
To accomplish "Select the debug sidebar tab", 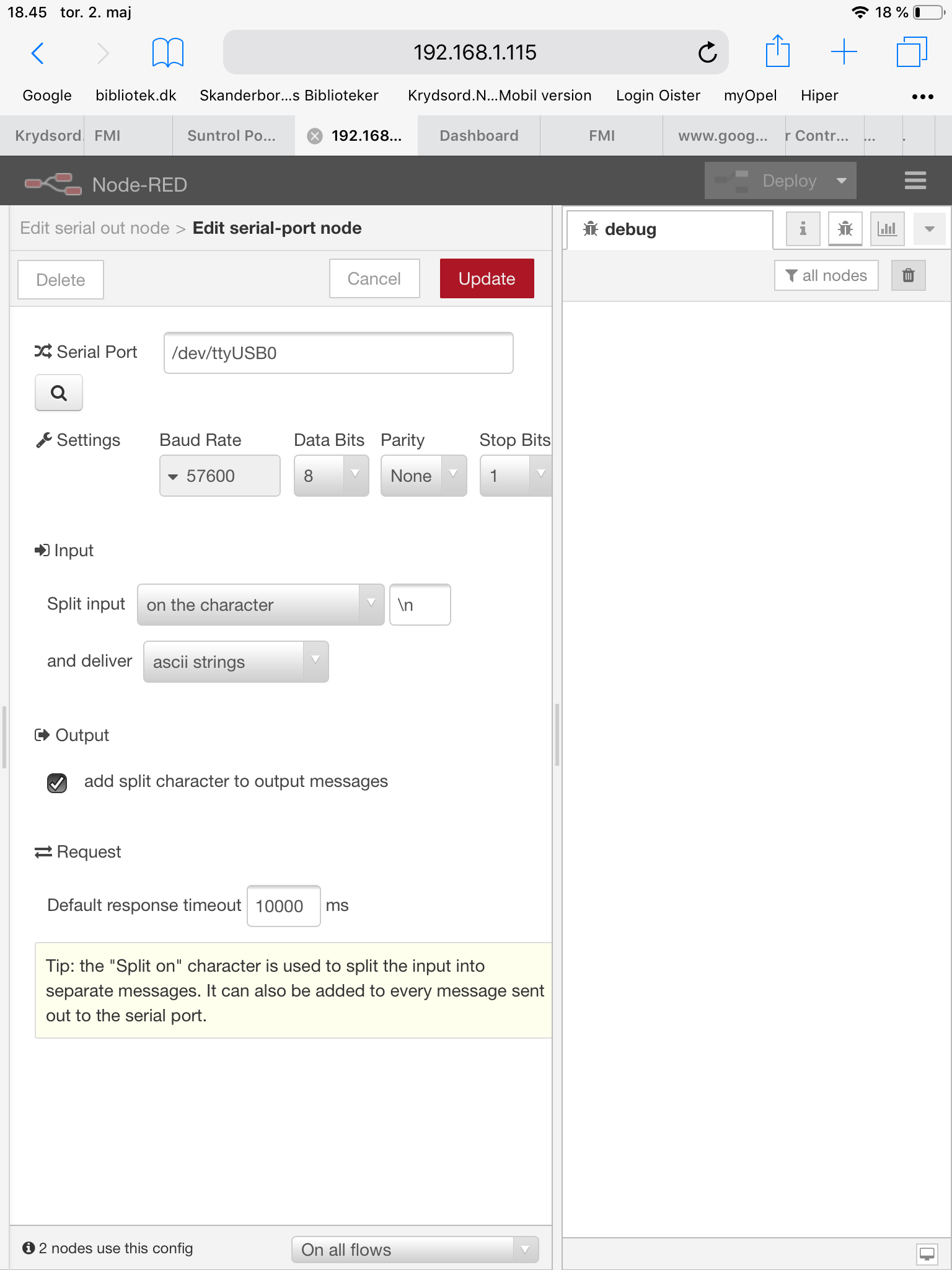I will (x=670, y=229).
